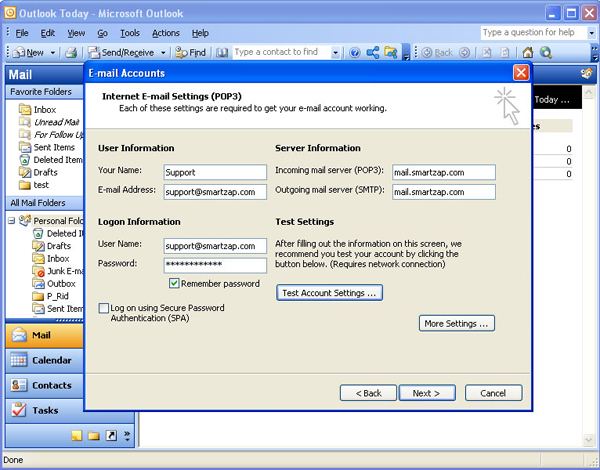
Task: Open Junk E-mail folder in tree
Action: pyautogui.click(x=58, y=271)
